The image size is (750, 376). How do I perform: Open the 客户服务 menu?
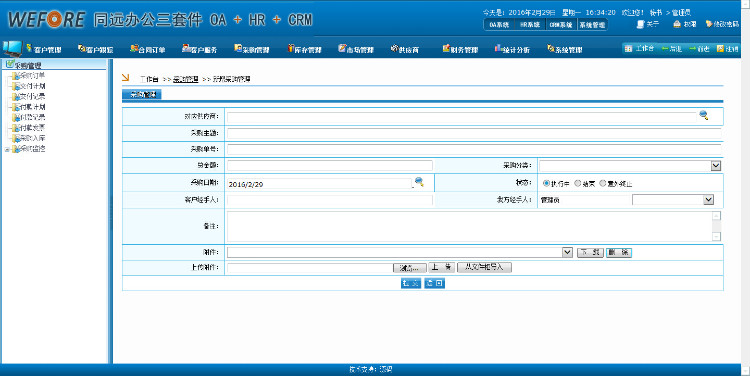point(200,49)
